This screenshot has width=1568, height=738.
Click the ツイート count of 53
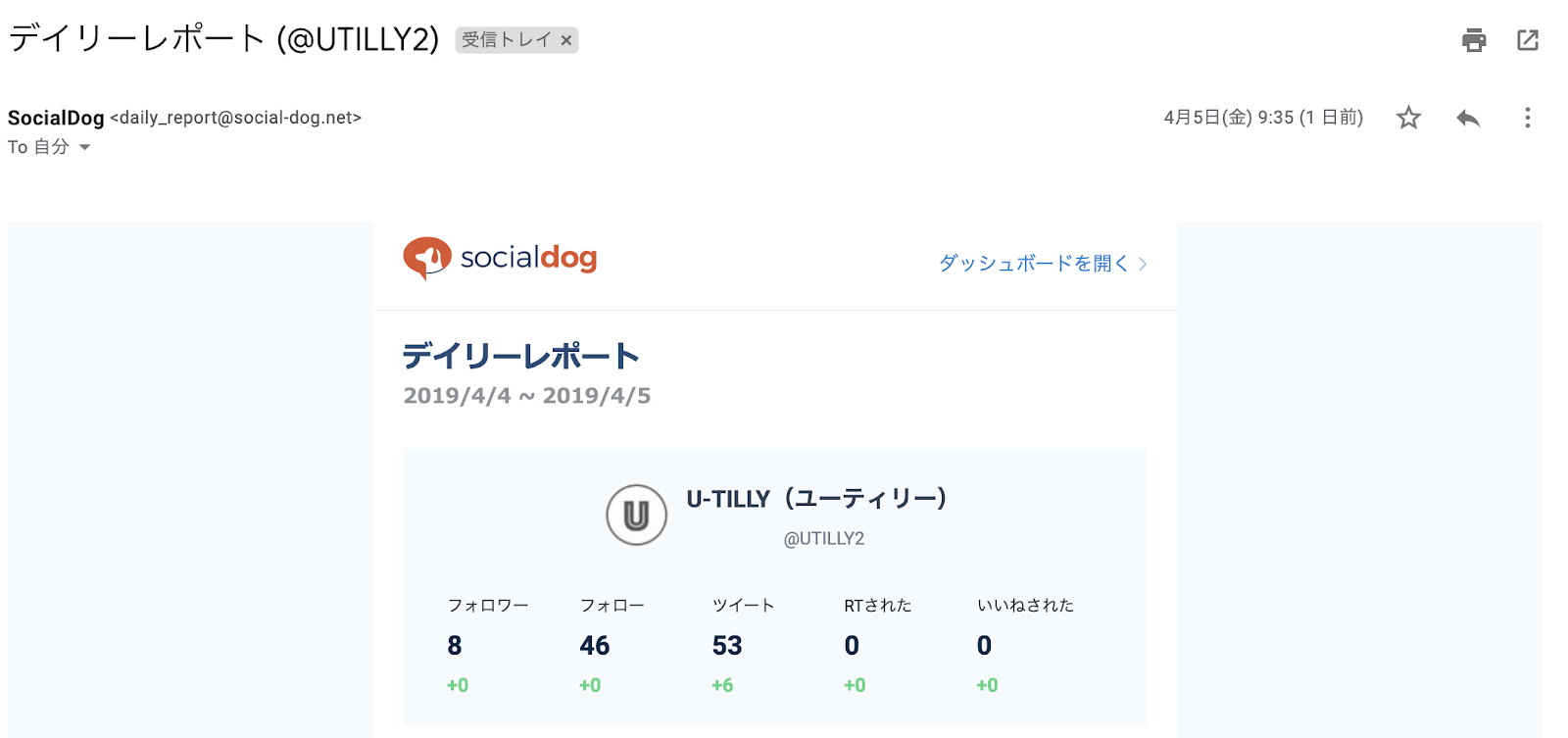[x=726, y=645]
